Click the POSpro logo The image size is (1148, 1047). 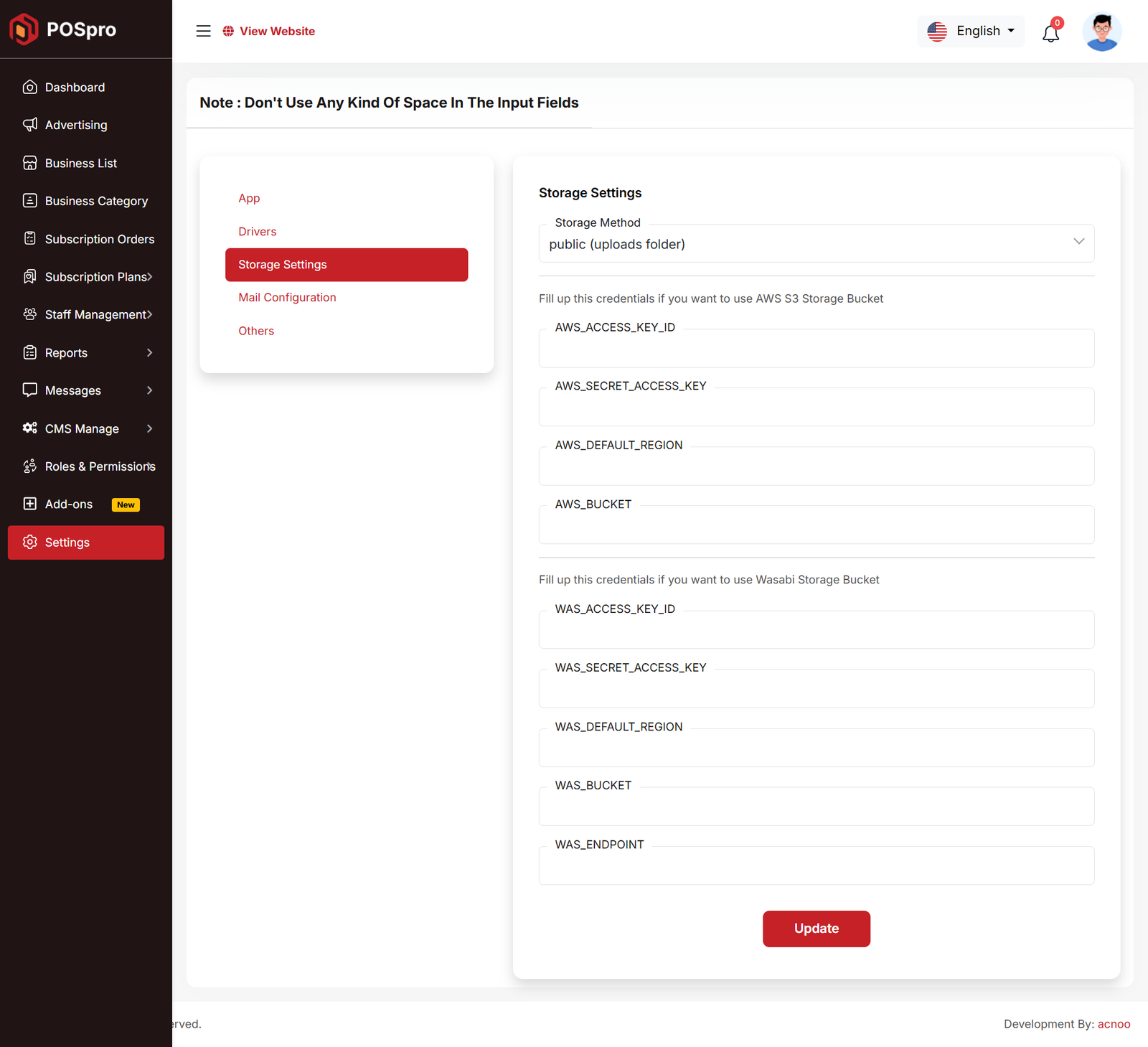pos(63,29)
